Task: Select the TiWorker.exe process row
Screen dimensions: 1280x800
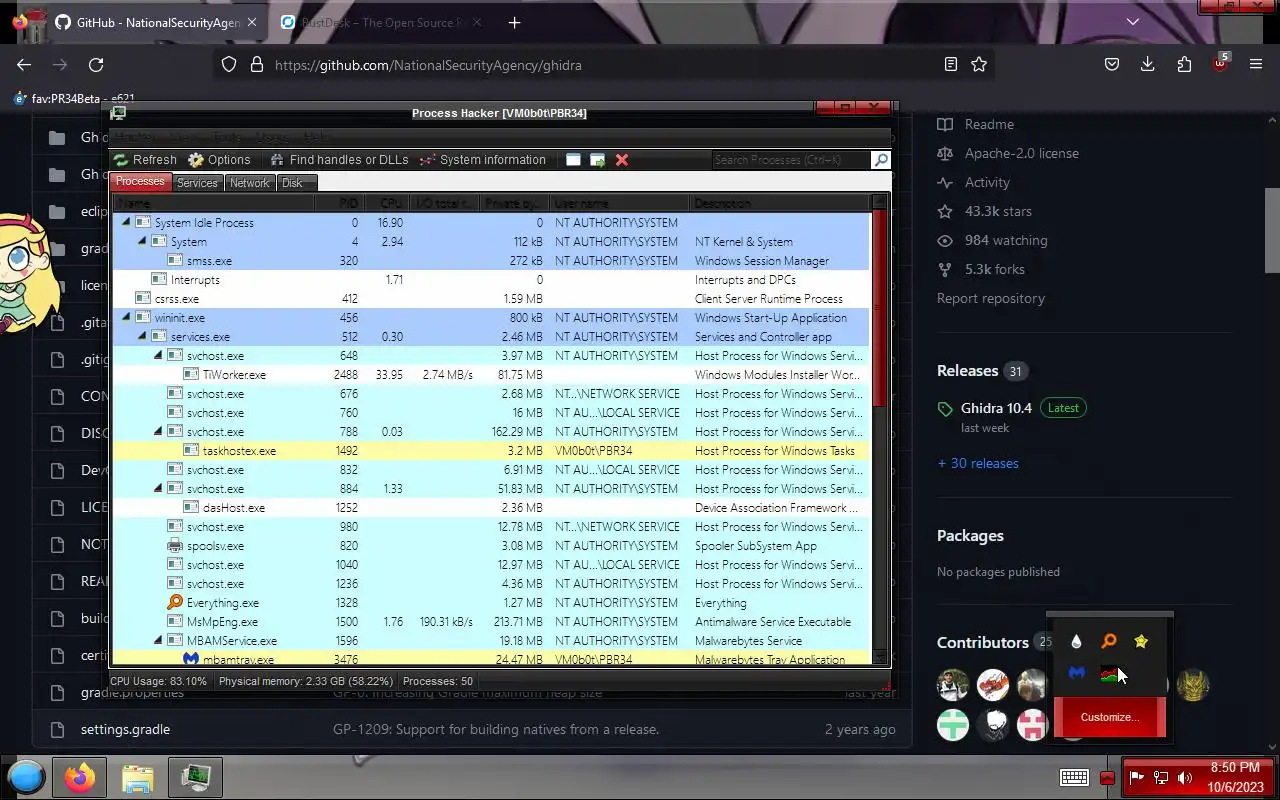Action: [491, 375]
